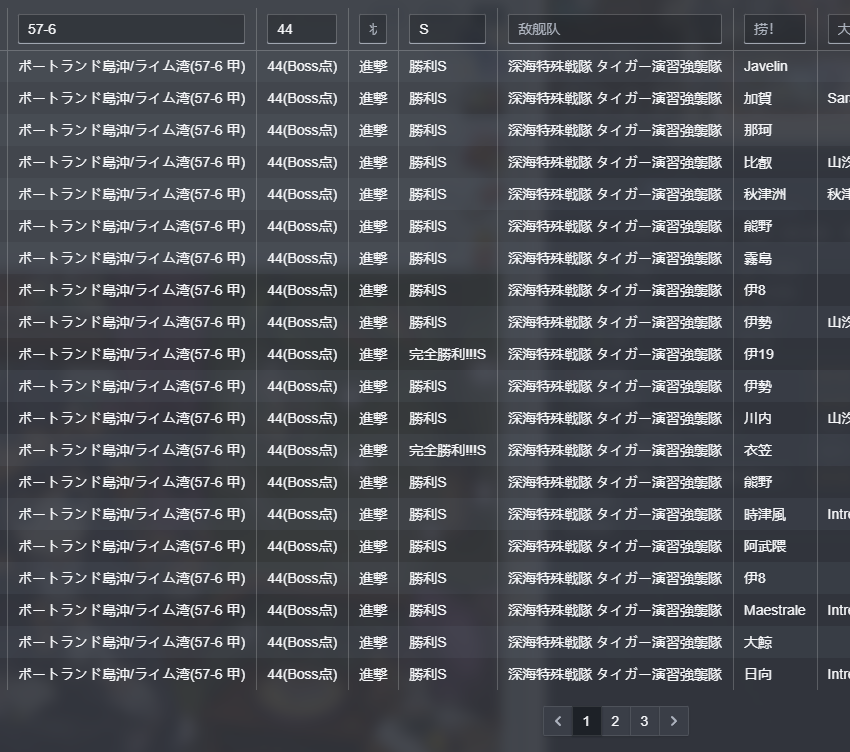Click the 伊19 drop cell
850x752 pixels.
(758, 355)
